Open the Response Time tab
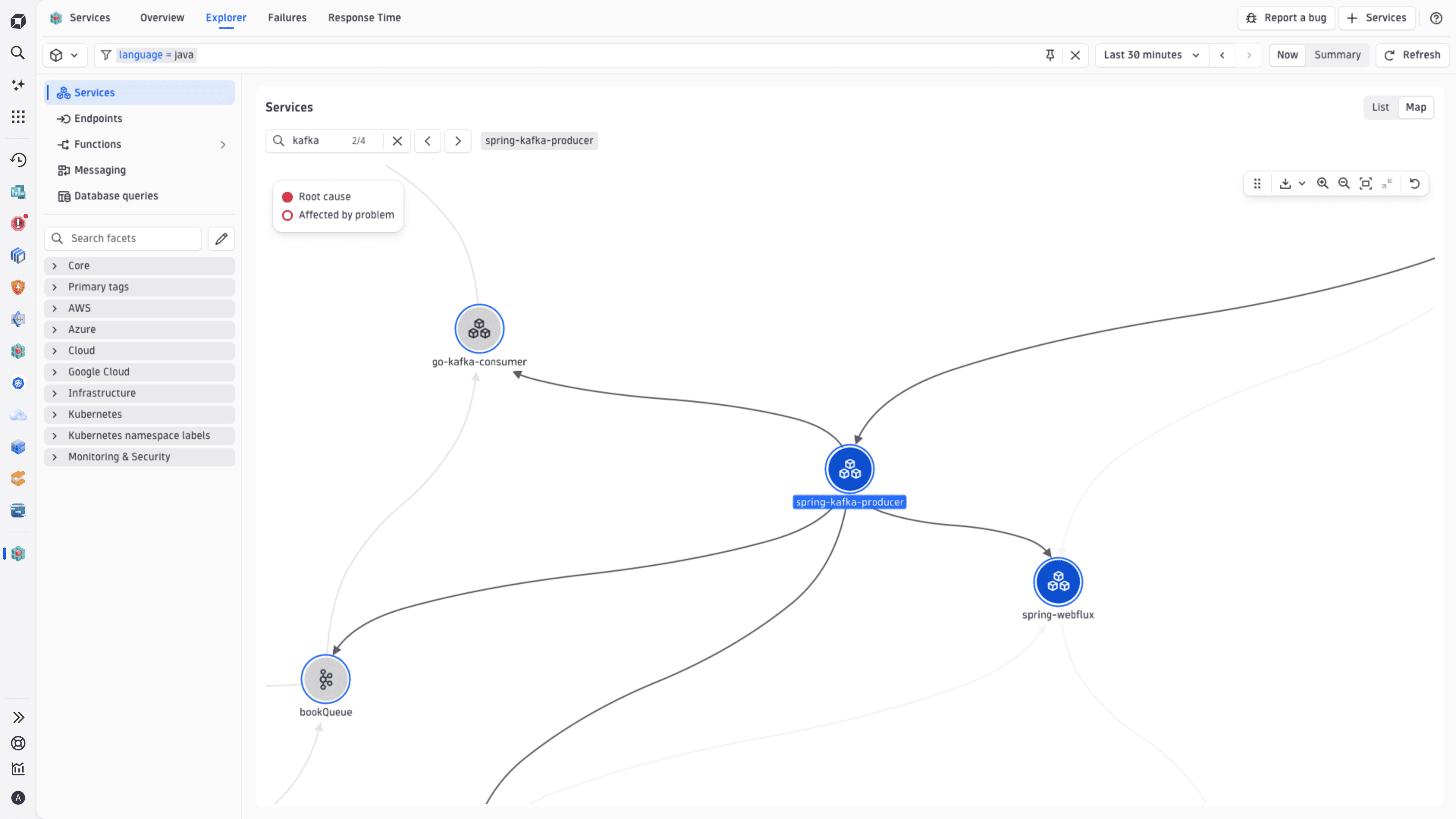Image resolution: width=1456 pixels, height=819 pixels. [x=364, y=18]
